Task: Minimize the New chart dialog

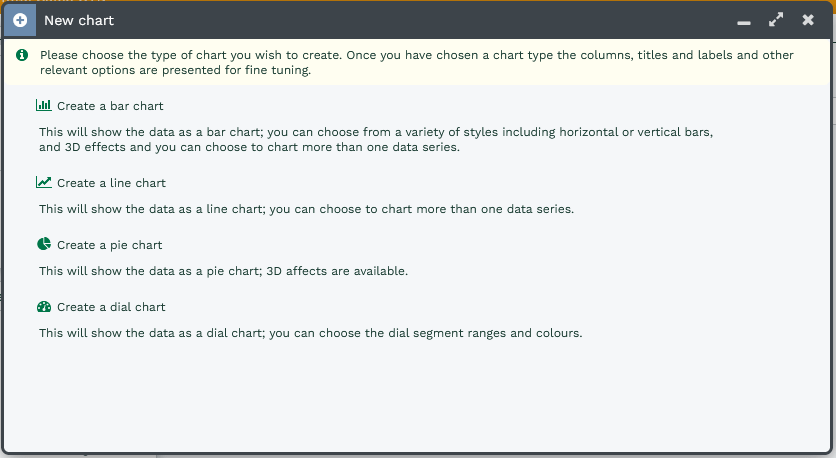Action: pos(744,21)
